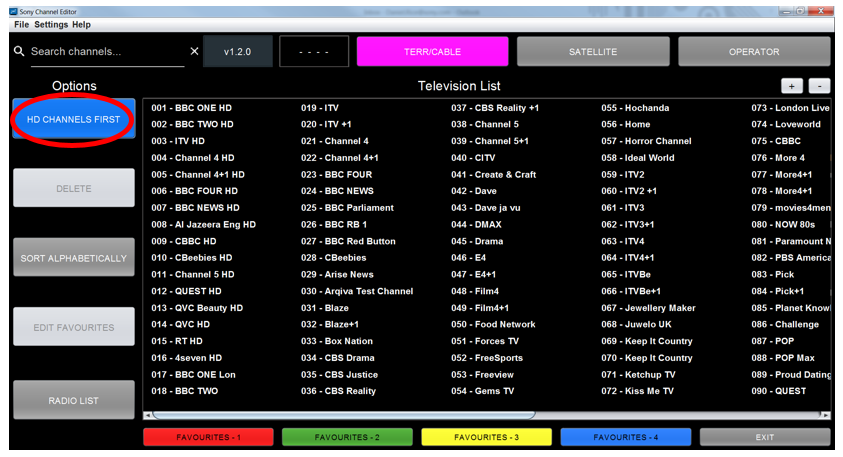
Task: Select channel 021 - Channel 4
Action: (335, 141)
